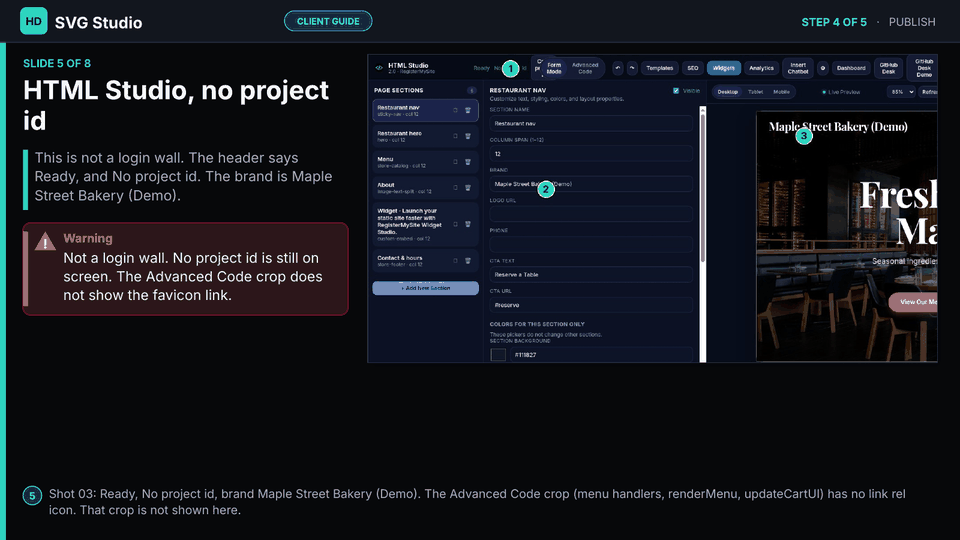Delete the Restaurant hero section via trash icon
This screenshot has width=960, height=540.
[x=468, y=136]
